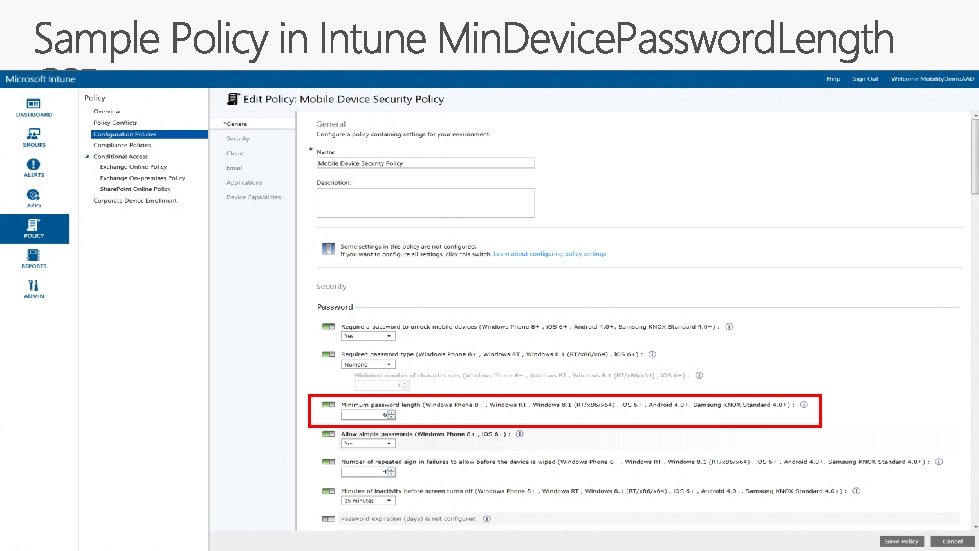The image size is (979, 551).
Task: Toggle Allow simple passwords switch
Action: point(328,434)
